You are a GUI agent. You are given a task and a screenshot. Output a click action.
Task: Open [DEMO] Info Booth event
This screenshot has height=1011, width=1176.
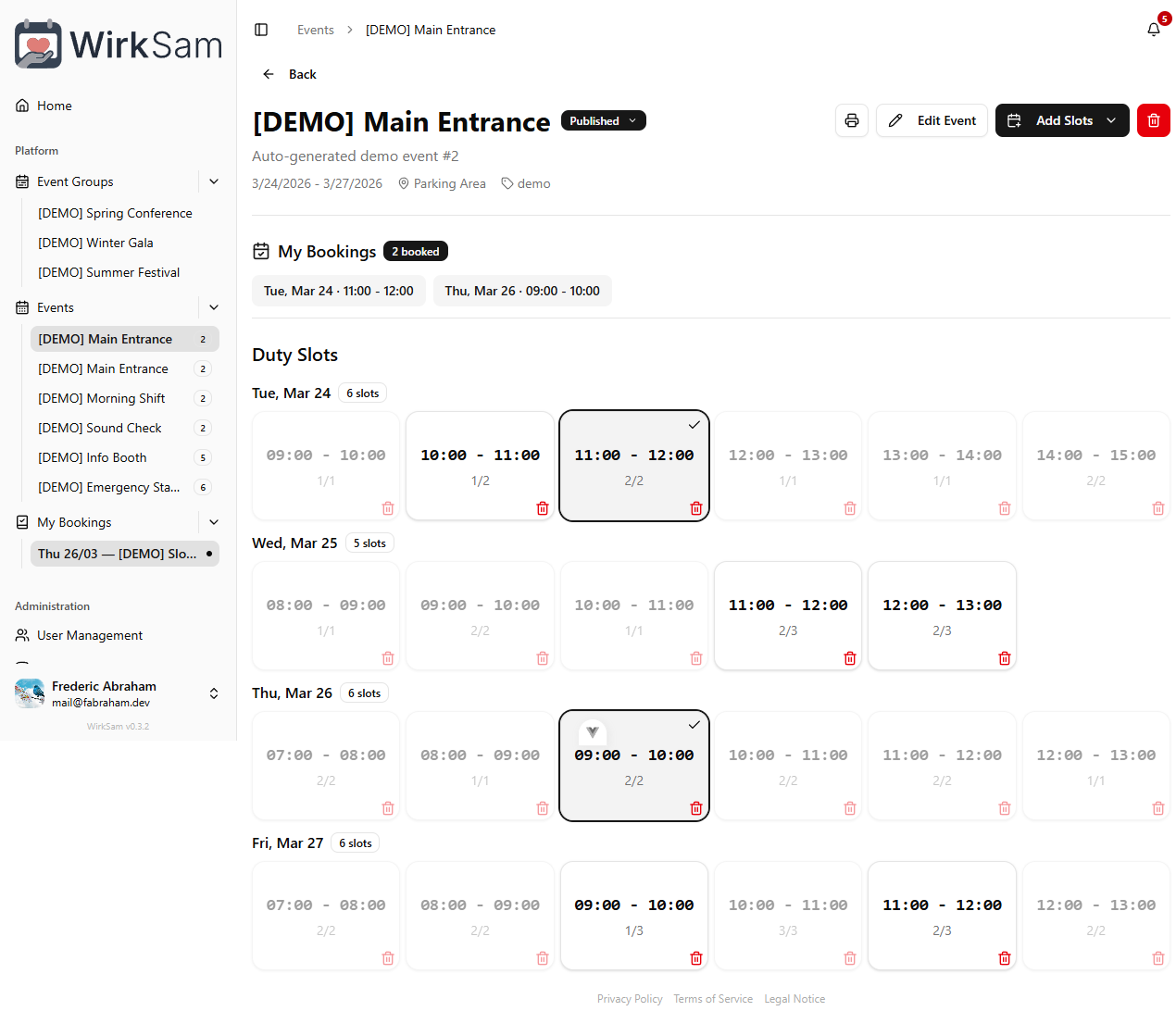click(125, 457)
